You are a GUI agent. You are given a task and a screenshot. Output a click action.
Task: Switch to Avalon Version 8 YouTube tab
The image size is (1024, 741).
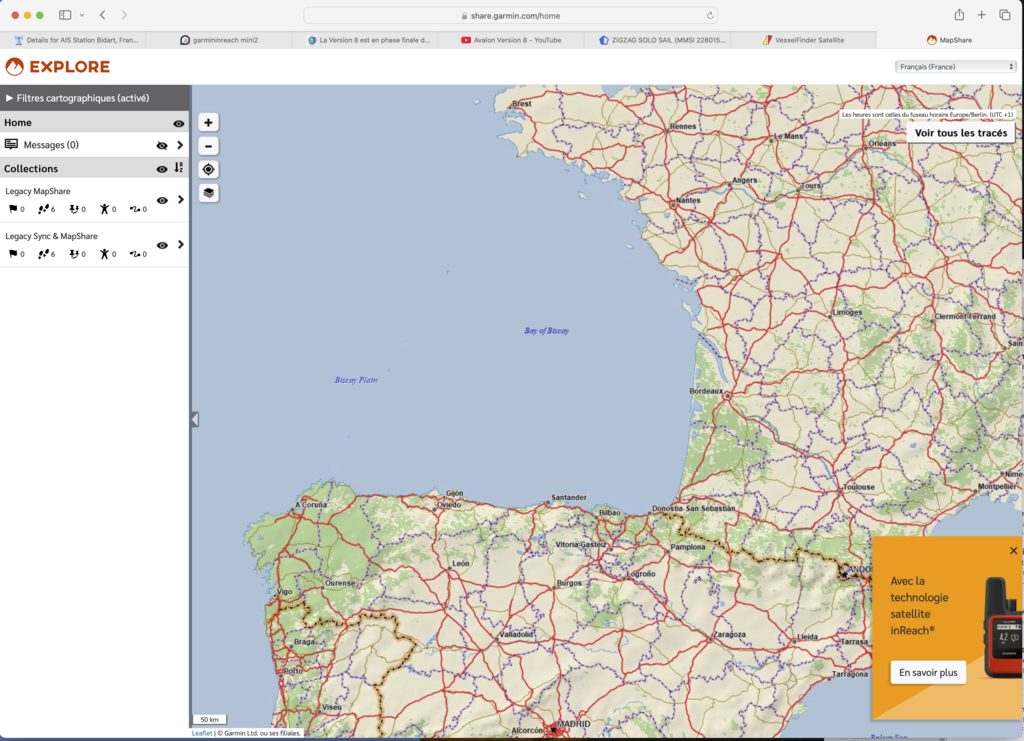(511, 40)
